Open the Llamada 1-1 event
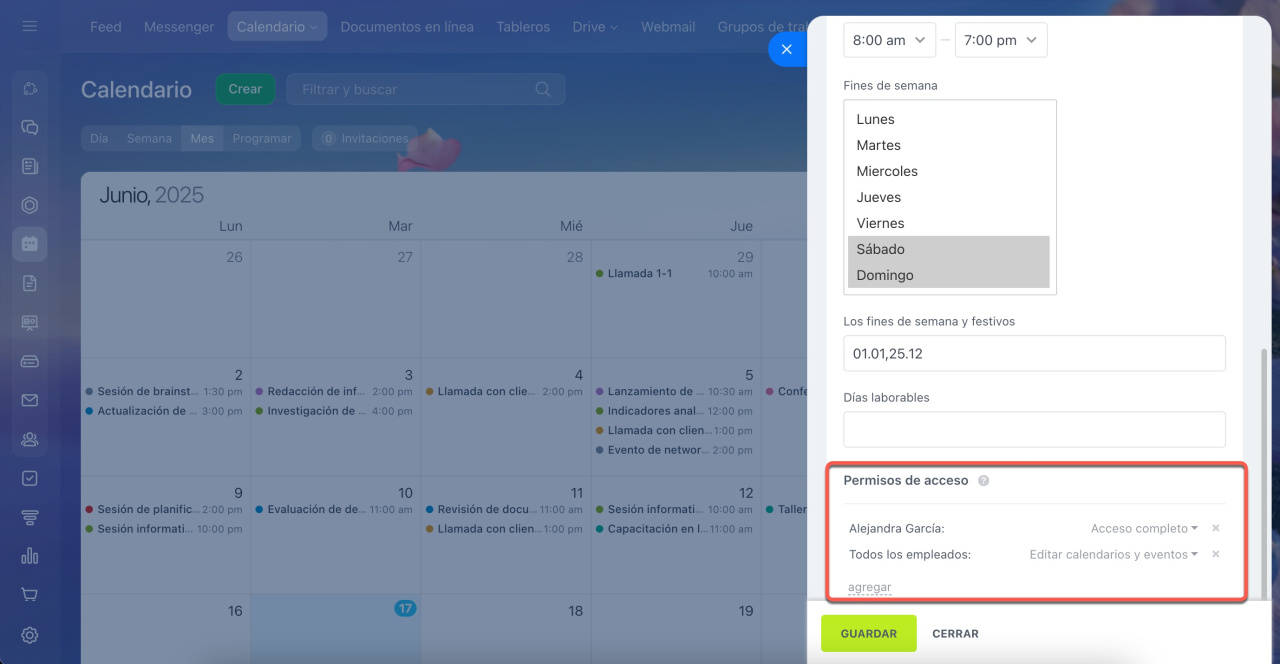 pyautogui.click(x=674, y=273)
